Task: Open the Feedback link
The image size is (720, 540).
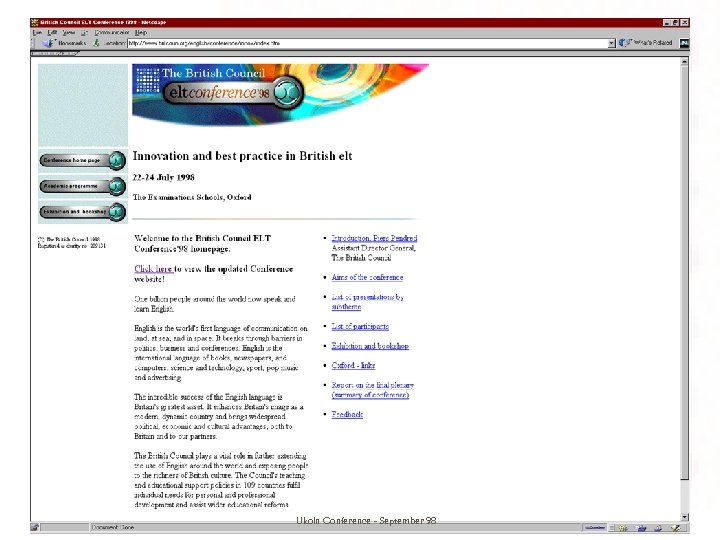Action: tap(347, 414)
